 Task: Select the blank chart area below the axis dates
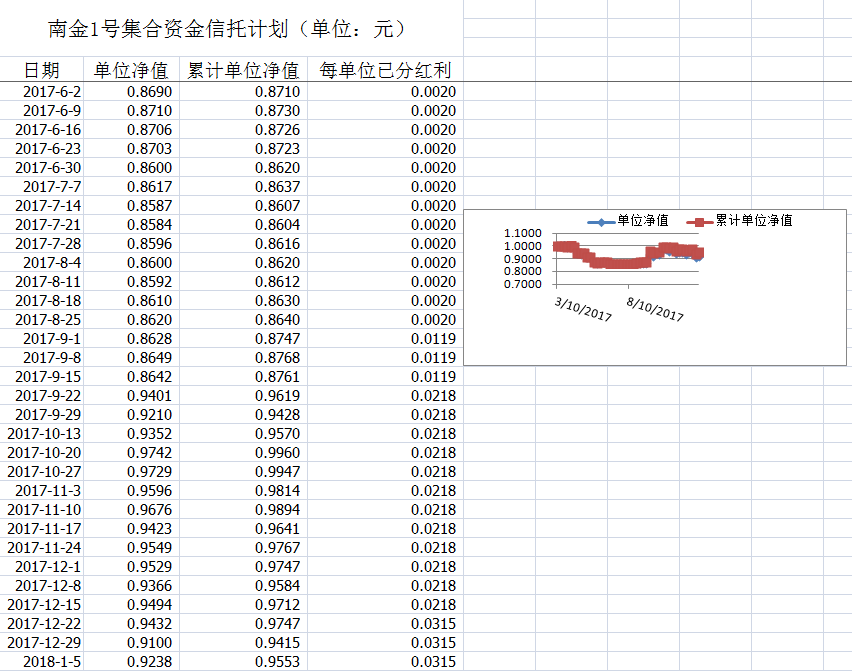tap(650, 345)
